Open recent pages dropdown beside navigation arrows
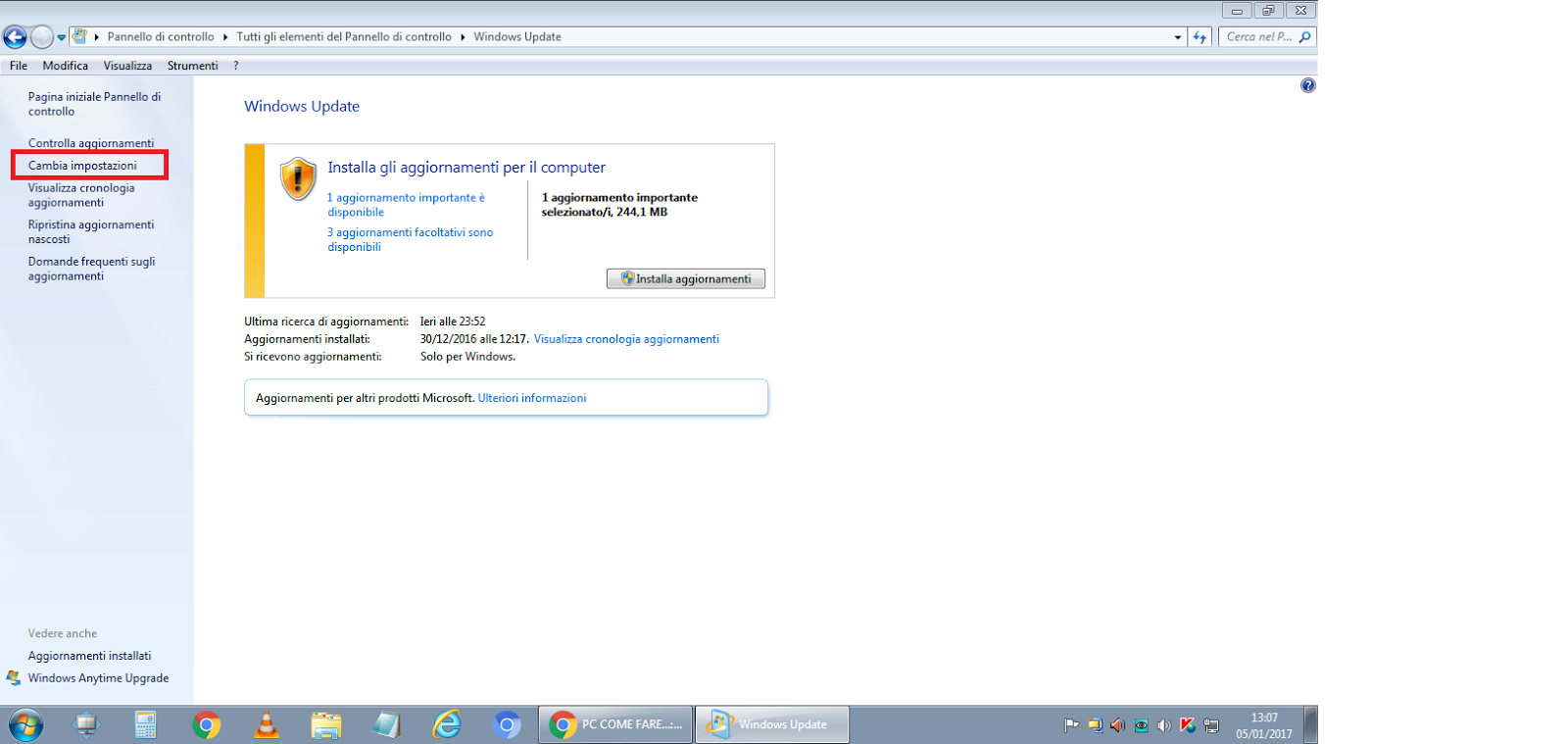This screenshot has height=744, width=1568. pyautogui.click(x=61, y=37)
